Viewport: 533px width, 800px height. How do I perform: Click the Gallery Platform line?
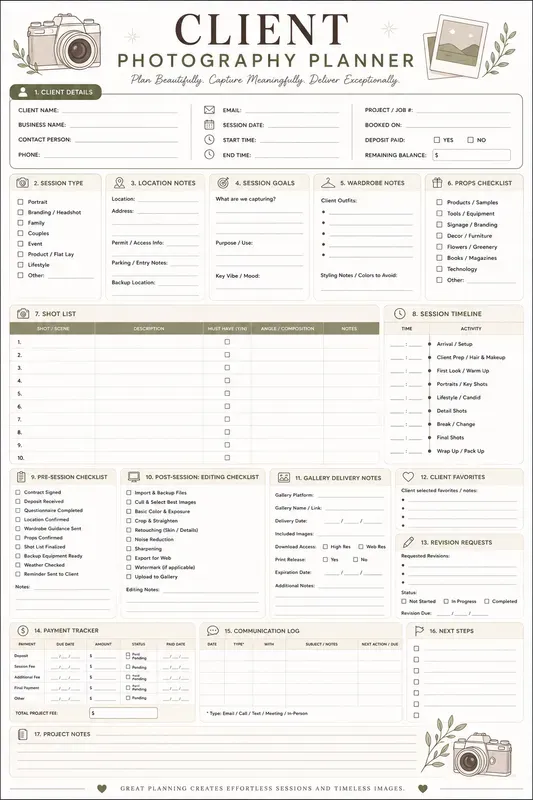(350, 495)
